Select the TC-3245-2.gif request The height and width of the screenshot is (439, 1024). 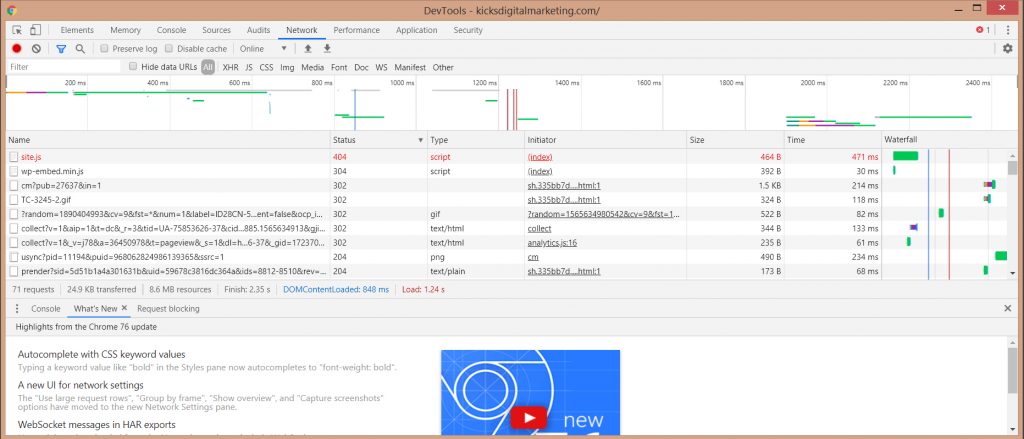click(46, 200)
